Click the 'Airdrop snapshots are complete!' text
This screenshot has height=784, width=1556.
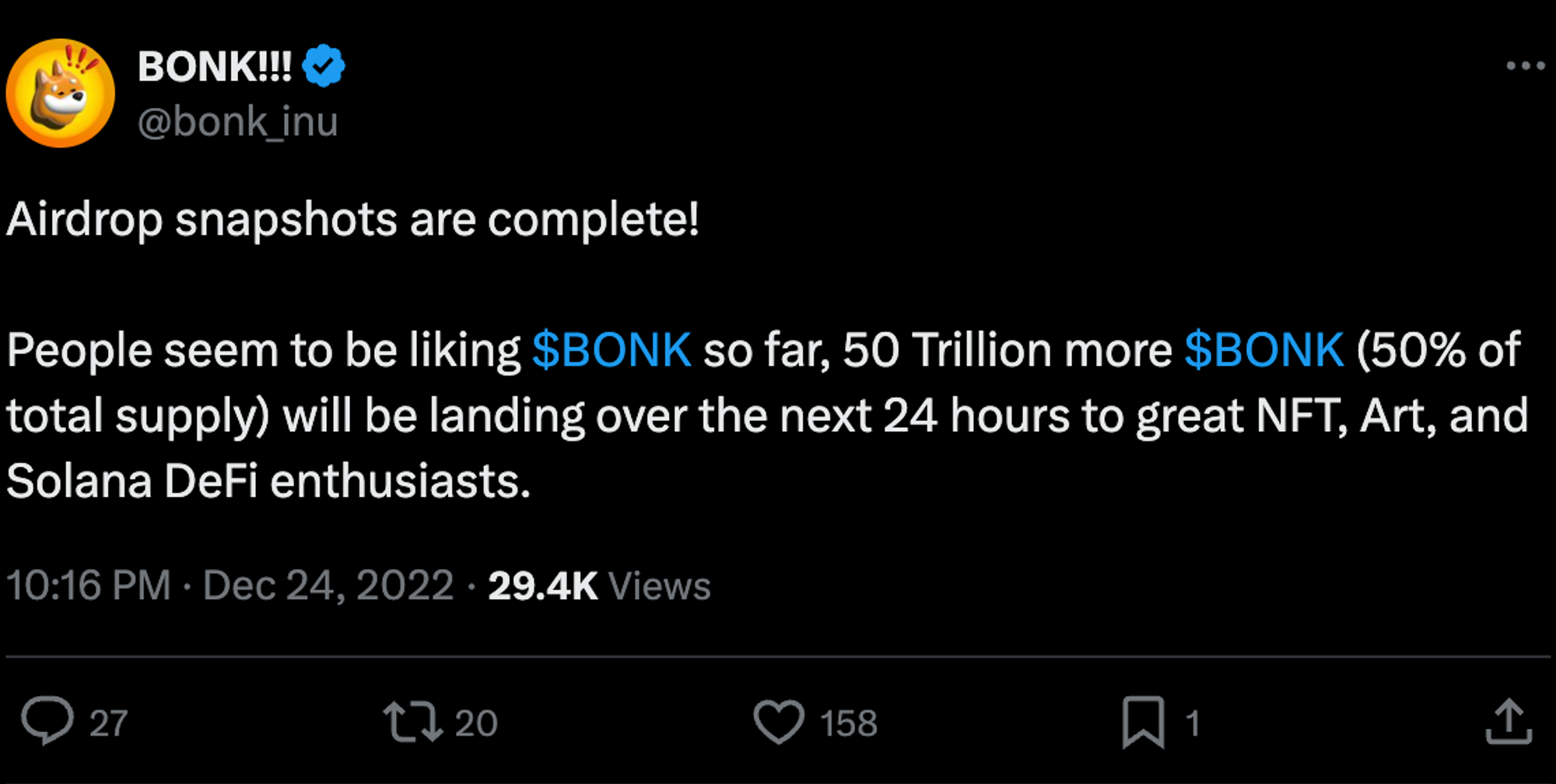pos(352,219)
